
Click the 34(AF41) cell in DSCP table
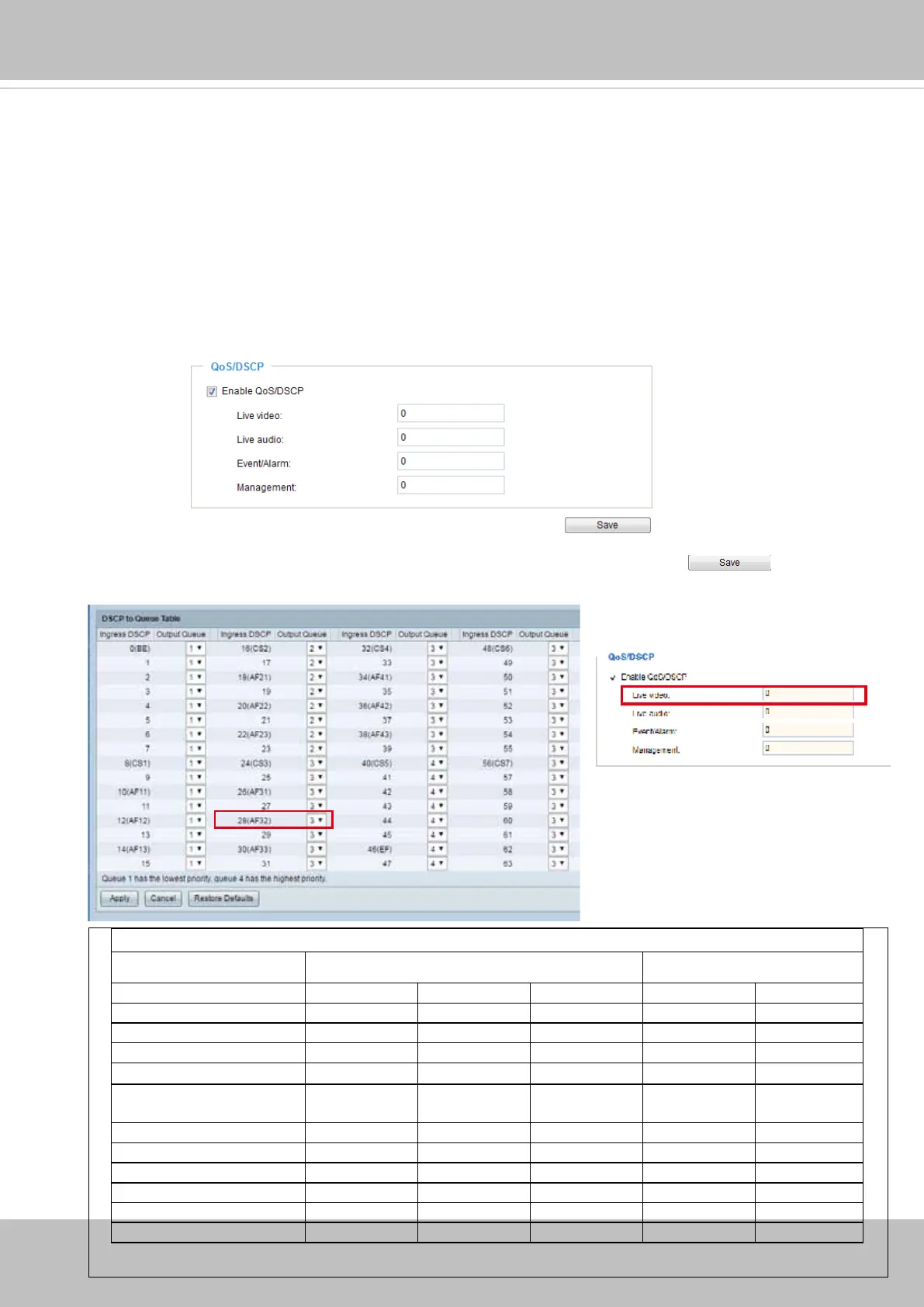tap(375, 677)
